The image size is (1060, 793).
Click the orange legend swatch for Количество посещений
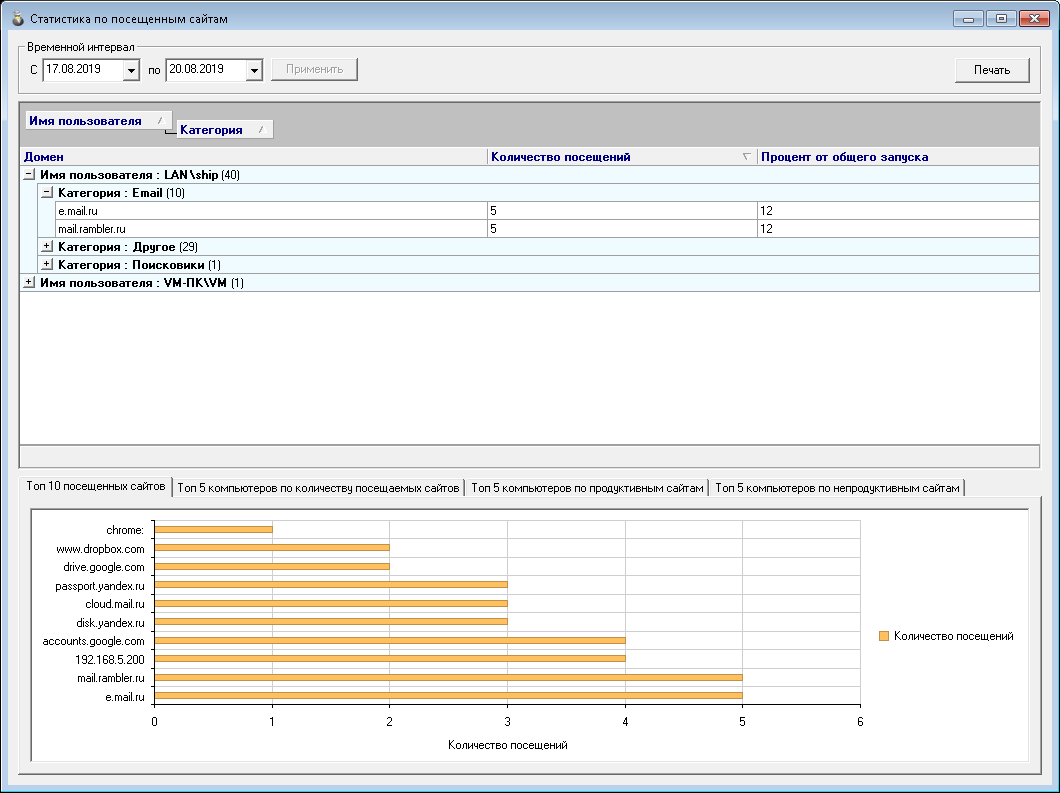tap(883, 636)
